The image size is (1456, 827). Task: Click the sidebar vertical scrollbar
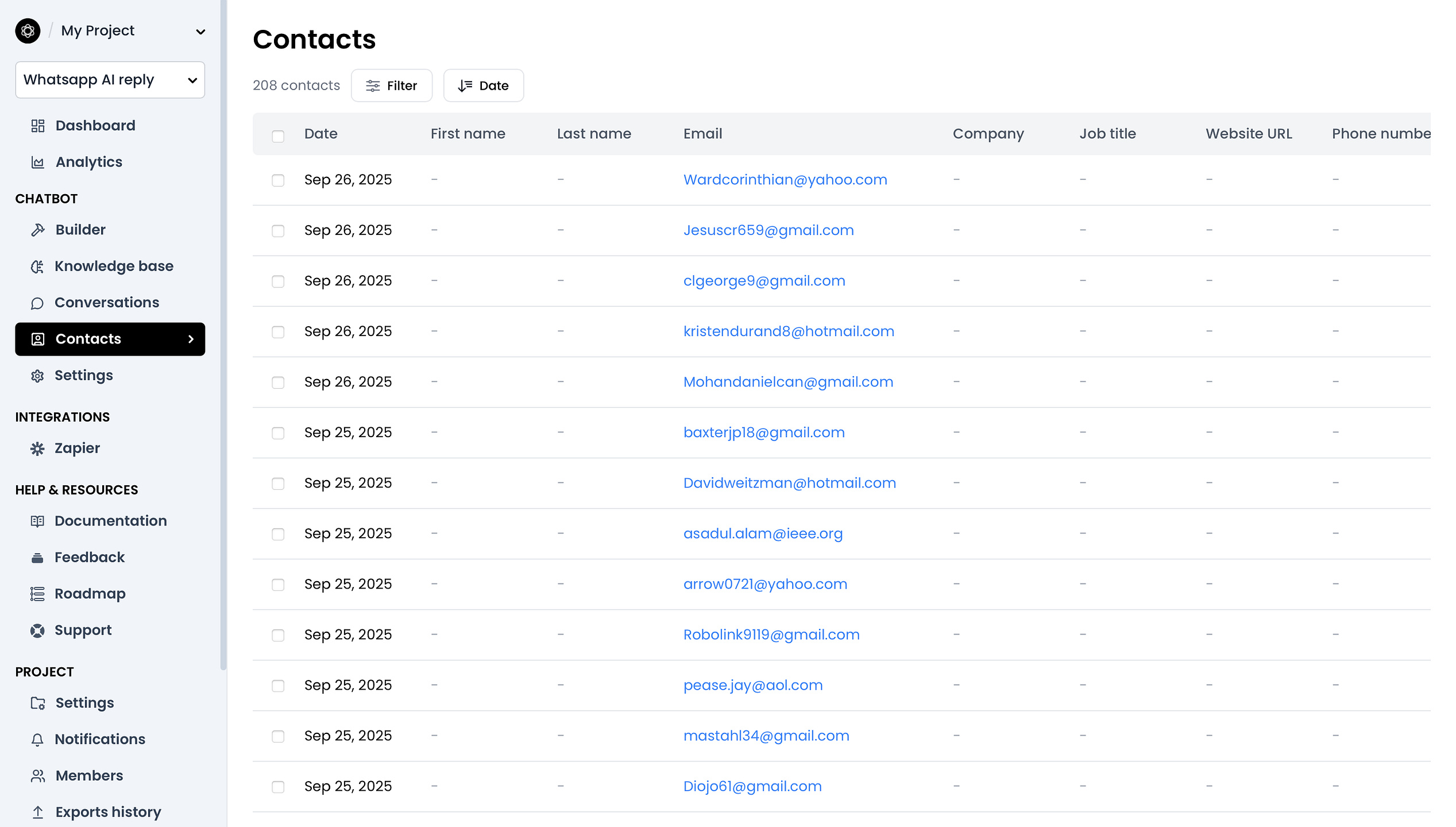[x=223, y=335]
